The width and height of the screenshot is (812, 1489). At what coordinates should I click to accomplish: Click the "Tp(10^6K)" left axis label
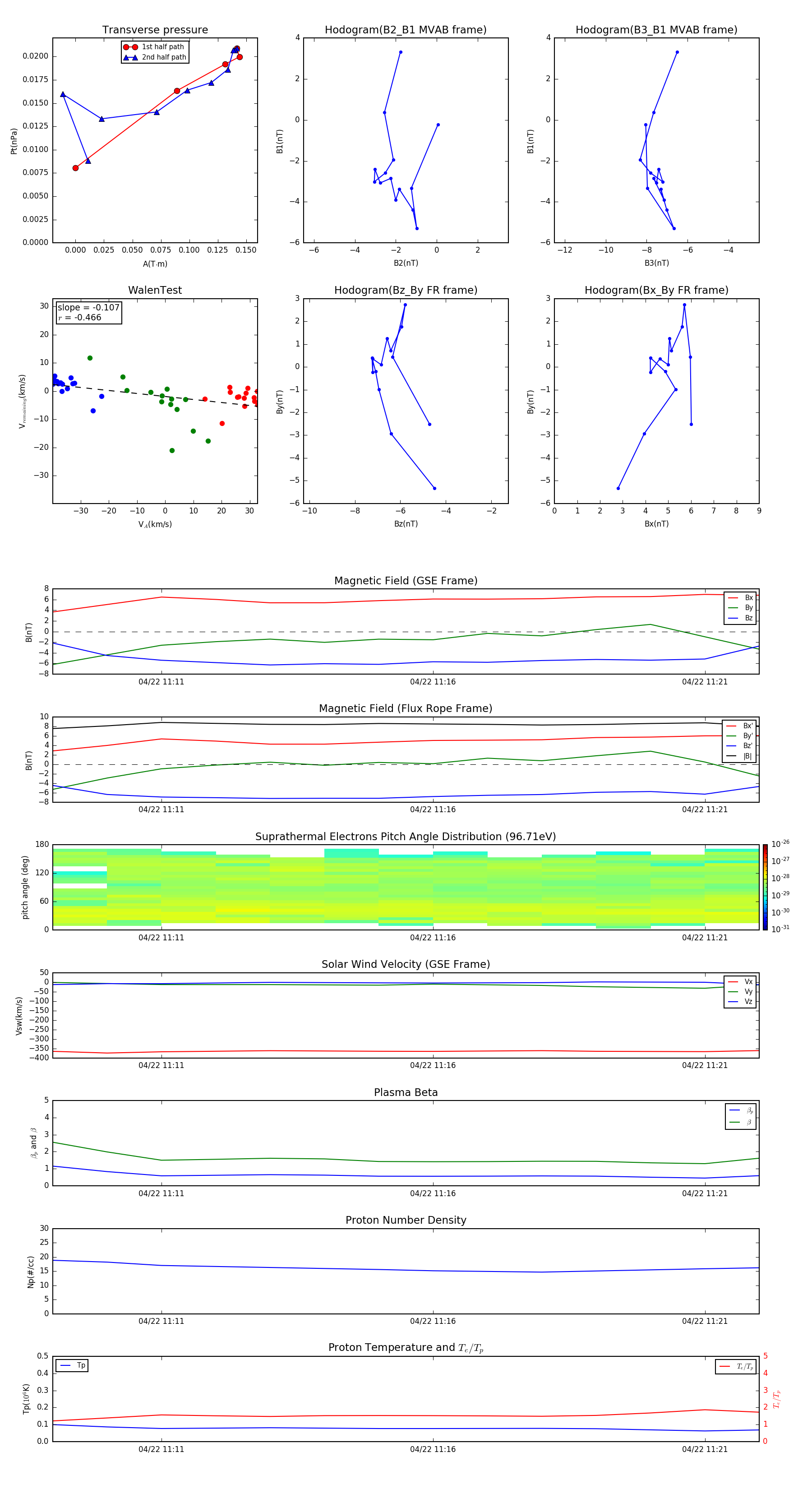tap(26, 1399)
